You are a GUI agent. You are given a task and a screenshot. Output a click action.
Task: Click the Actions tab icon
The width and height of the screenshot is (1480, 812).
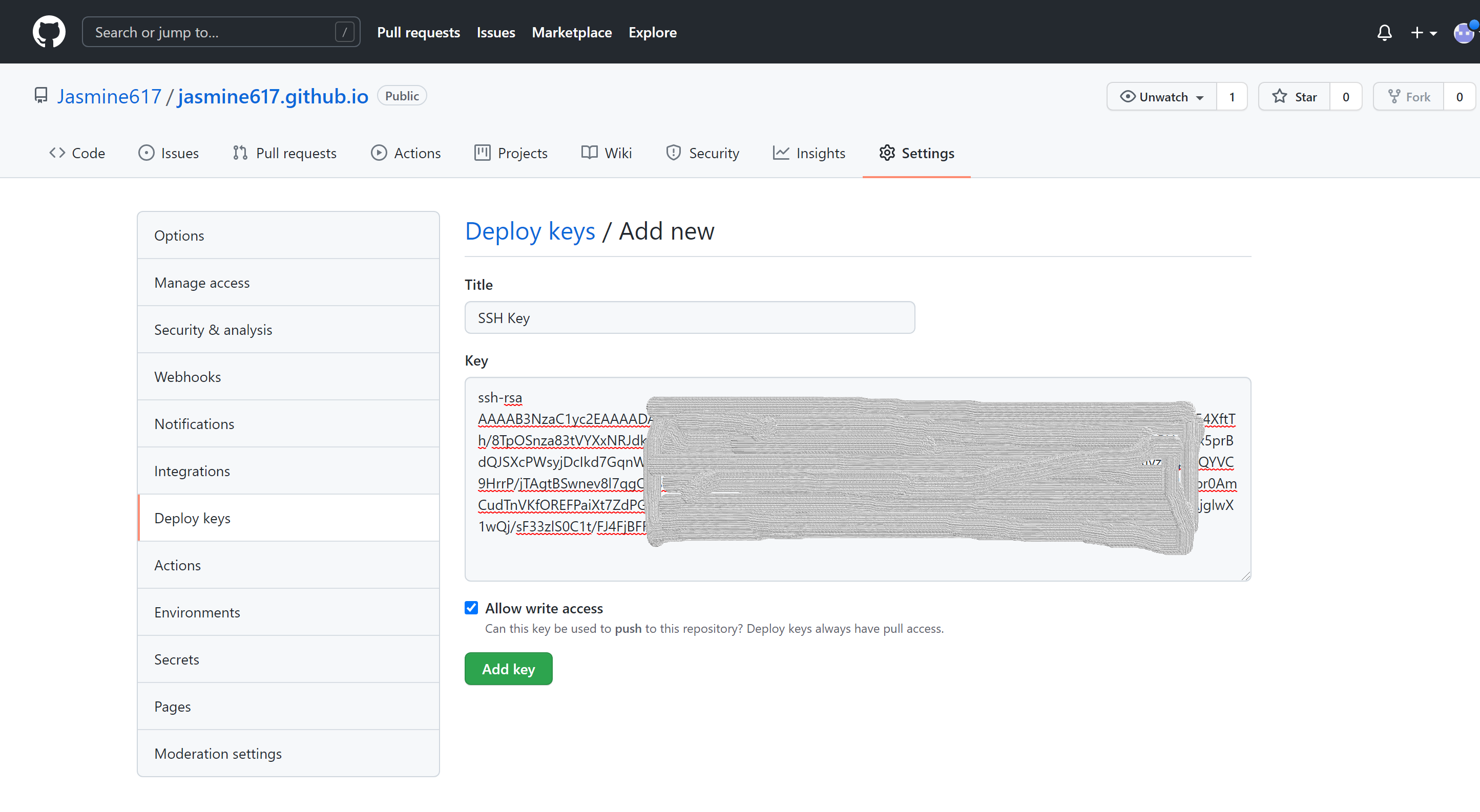pyautogui.click(x=378, y=152)
